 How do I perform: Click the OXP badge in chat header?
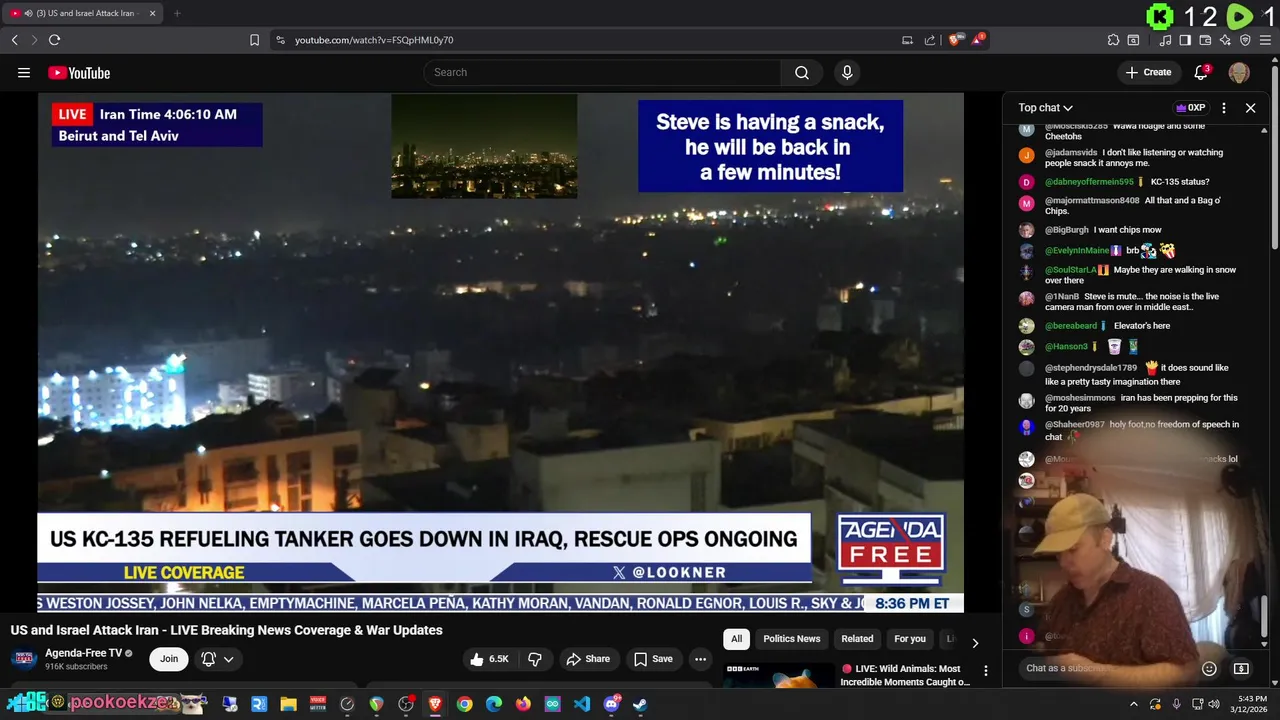coord(1190,108)
